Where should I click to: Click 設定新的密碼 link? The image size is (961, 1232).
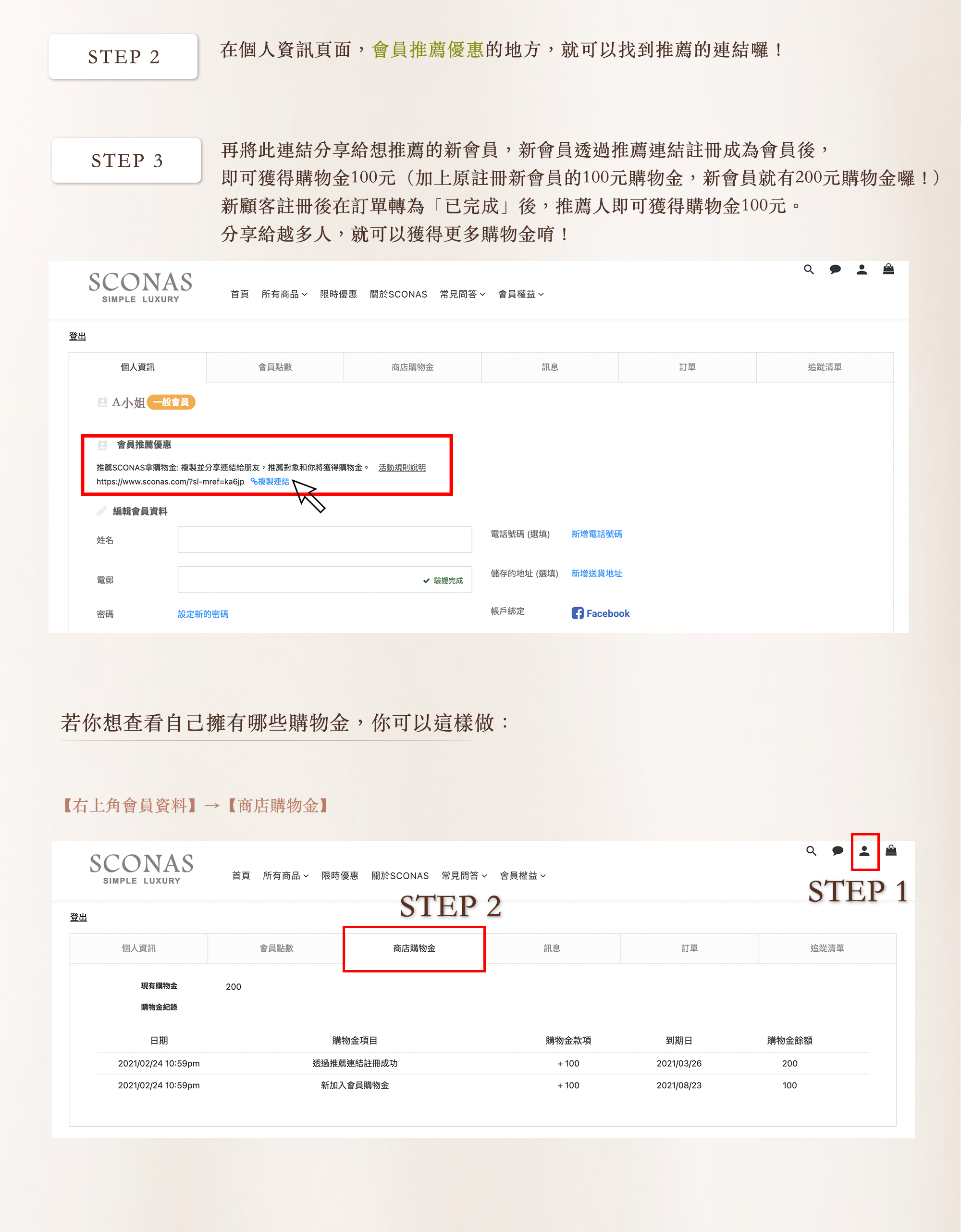(203, 614)
